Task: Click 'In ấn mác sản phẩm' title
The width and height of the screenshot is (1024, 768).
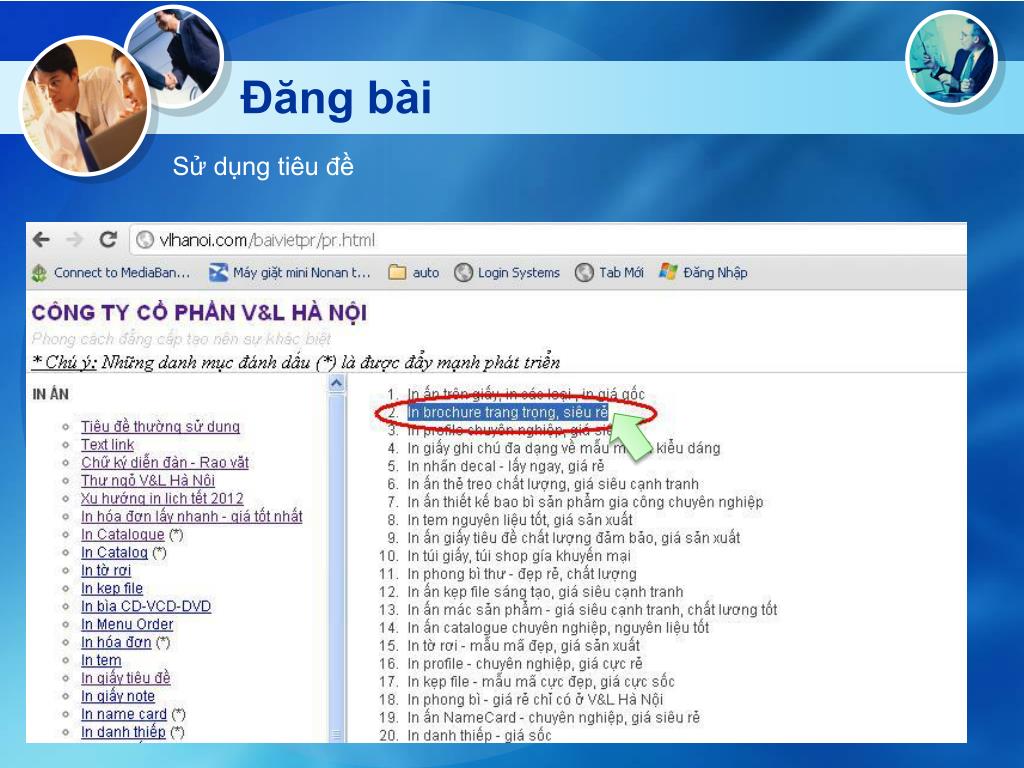Action: click(592, 610)
